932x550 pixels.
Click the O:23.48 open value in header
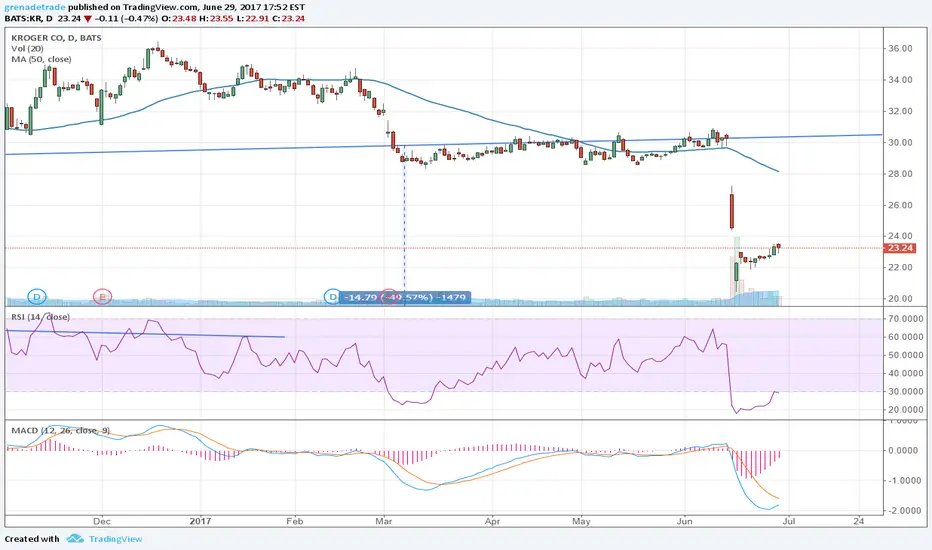180,18
